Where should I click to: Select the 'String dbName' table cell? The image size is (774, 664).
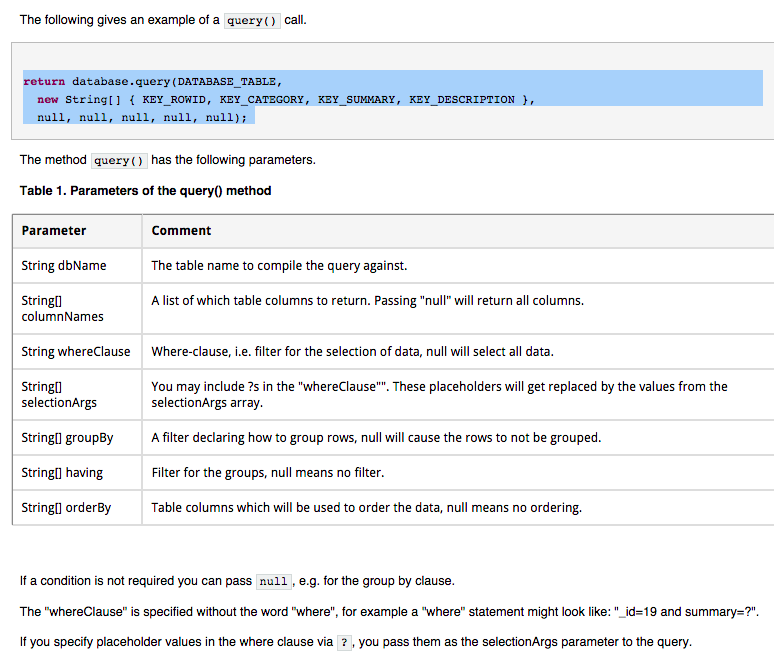pyautogui.click(x=77, y=266)
